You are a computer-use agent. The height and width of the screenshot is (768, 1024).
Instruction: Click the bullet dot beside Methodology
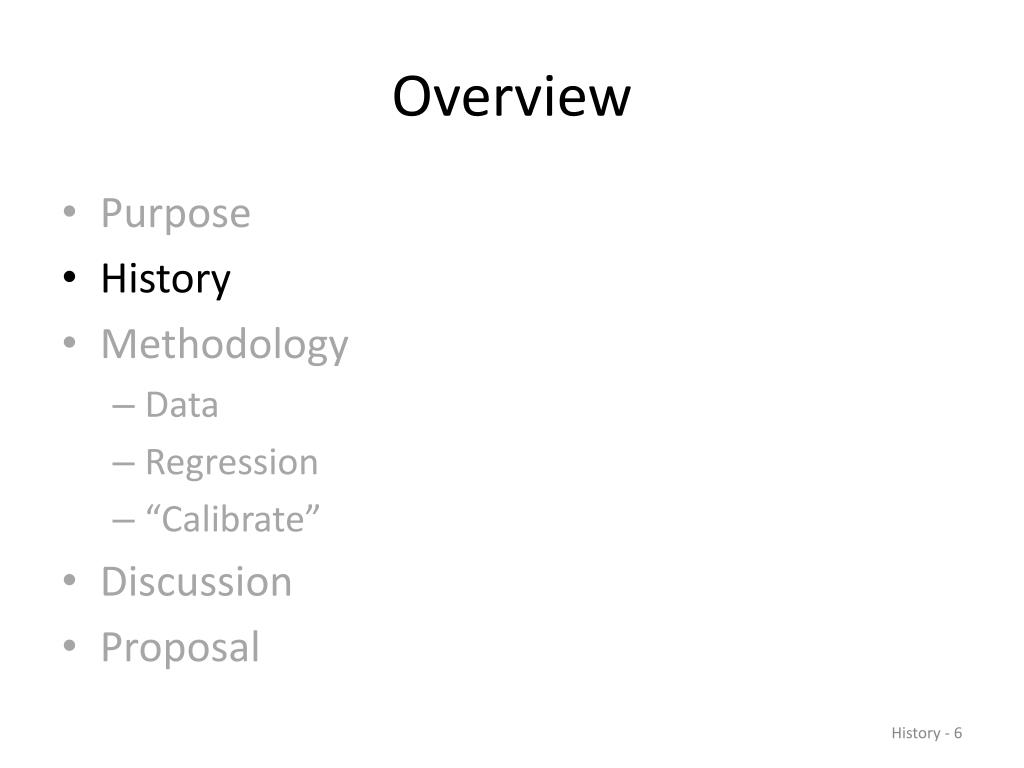pos(70,342)
